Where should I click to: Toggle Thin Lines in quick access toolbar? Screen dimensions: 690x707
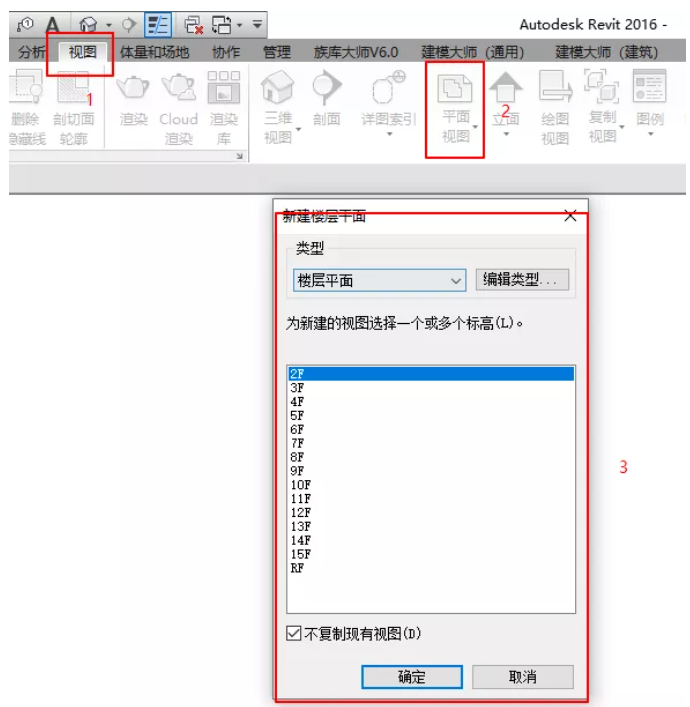158,24
